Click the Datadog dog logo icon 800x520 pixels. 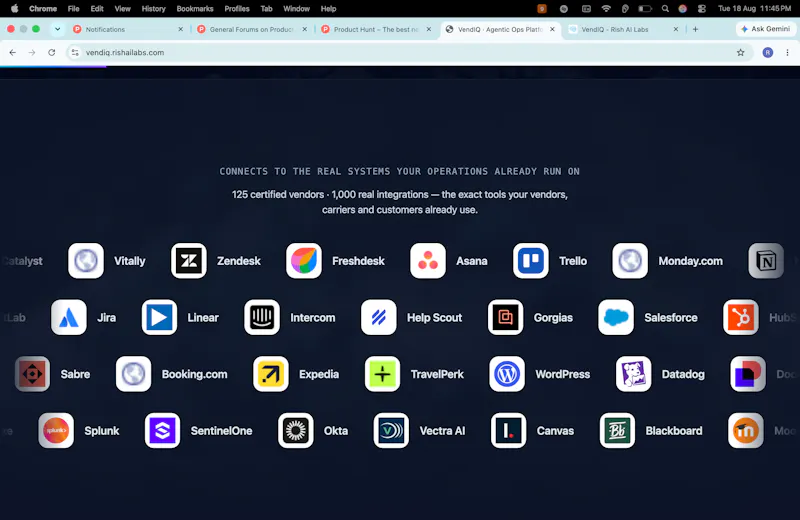634,374
